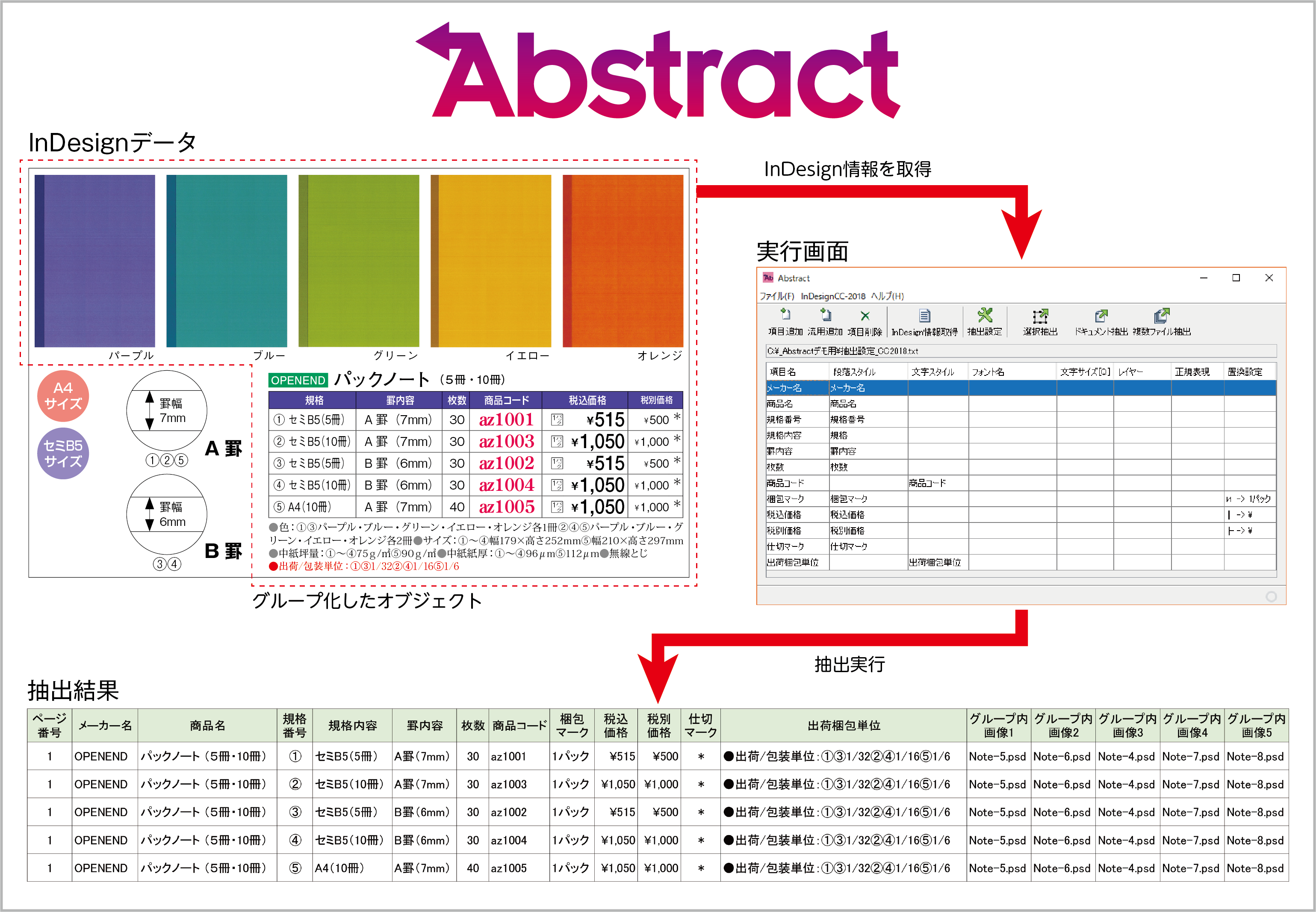The image size is (1316, 912).
Task: Click the yellow notebook cover image
Action: [491, 260]
